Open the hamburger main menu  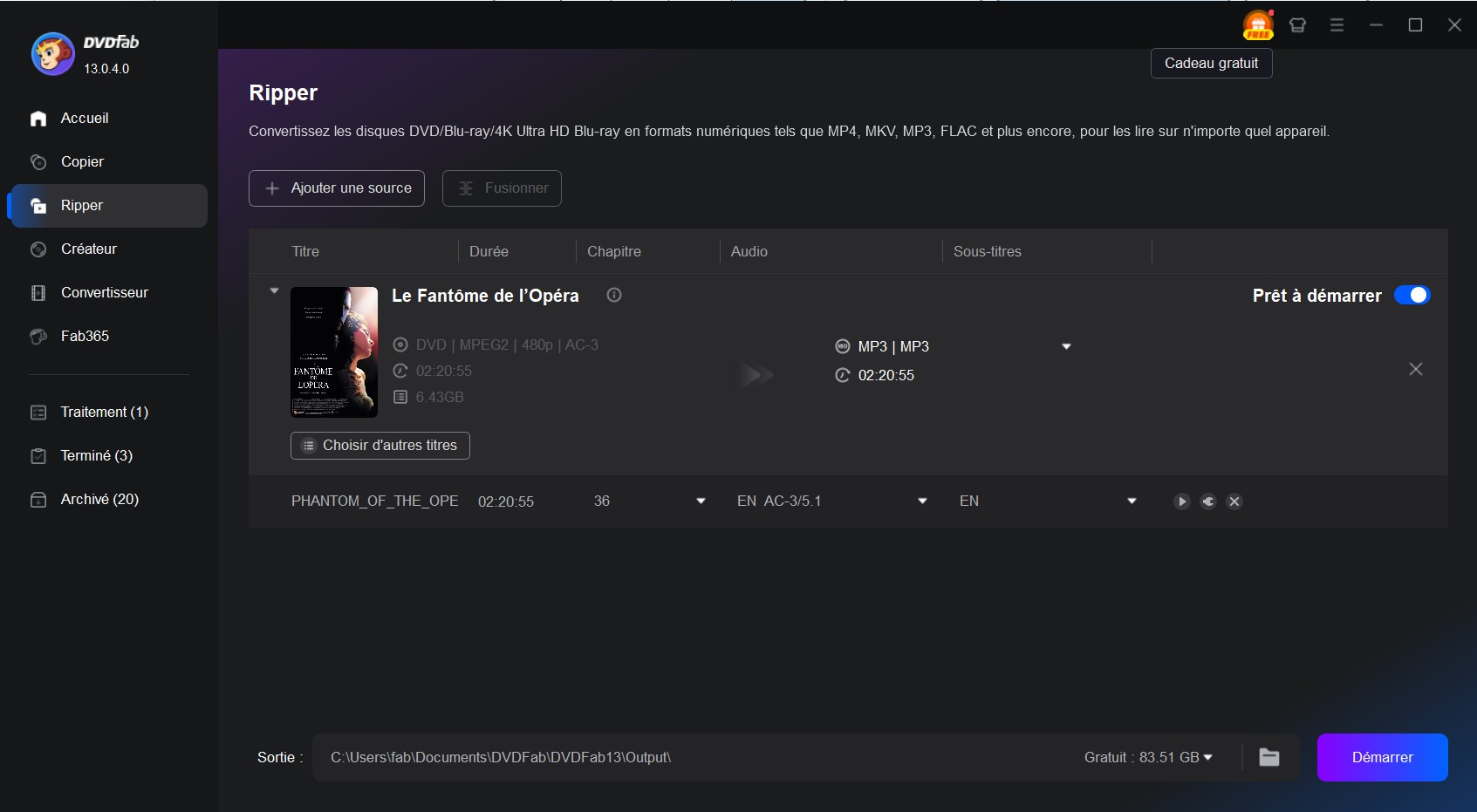coord(1337,25)
